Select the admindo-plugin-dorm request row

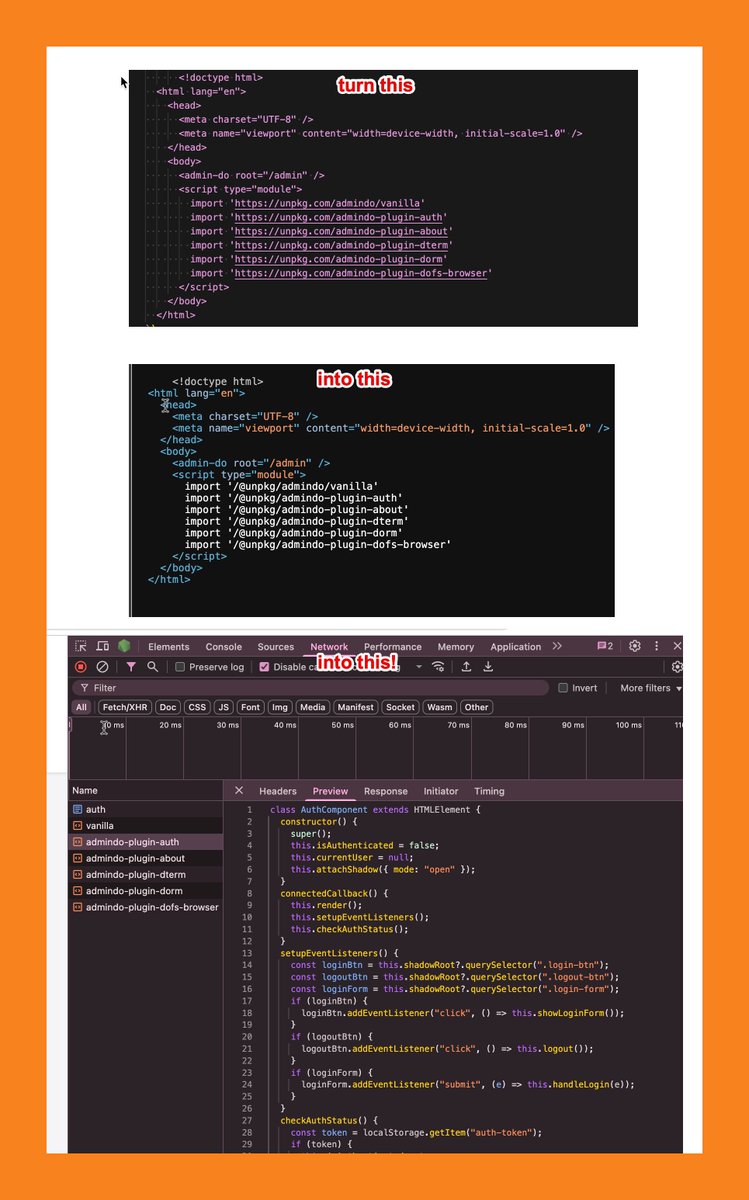click(146, 891)
